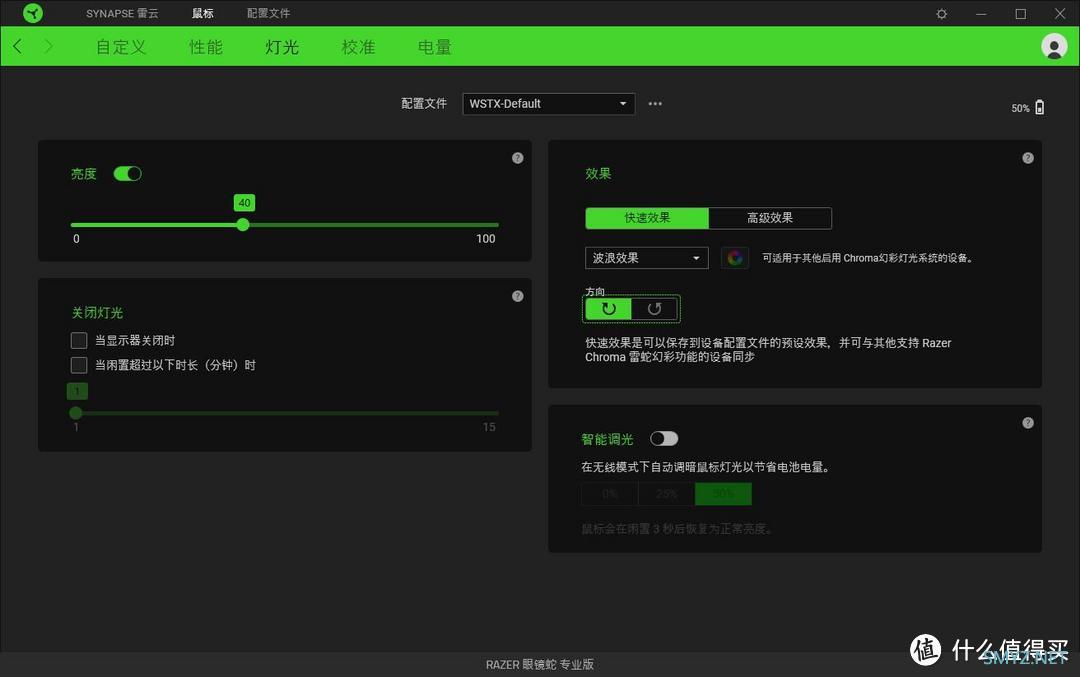Expand the 波浪效果 effect dropdown
1080x677 pixels.
[x=647, y=258]
